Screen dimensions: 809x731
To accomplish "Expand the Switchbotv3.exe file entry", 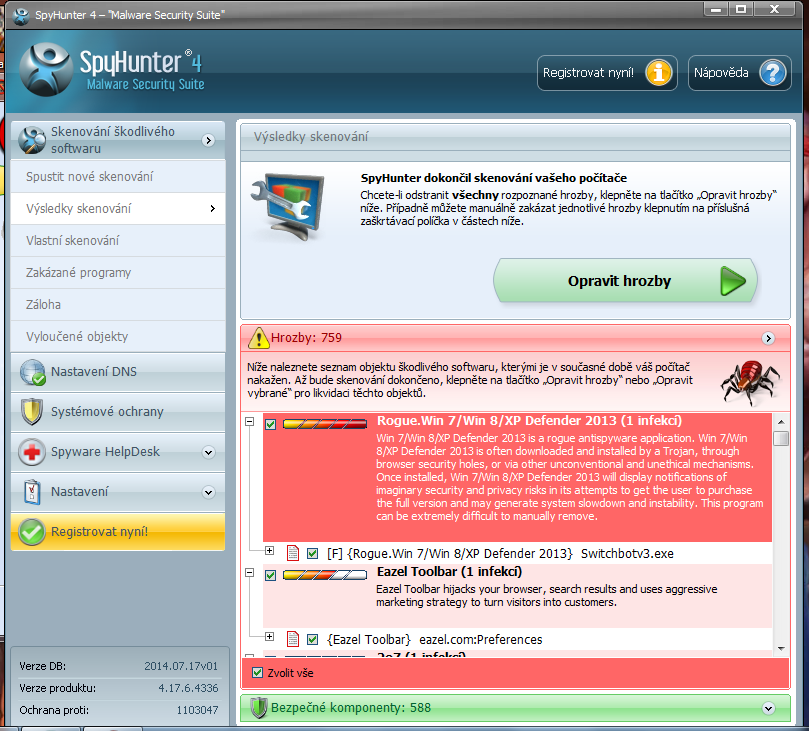I will 269,550.
